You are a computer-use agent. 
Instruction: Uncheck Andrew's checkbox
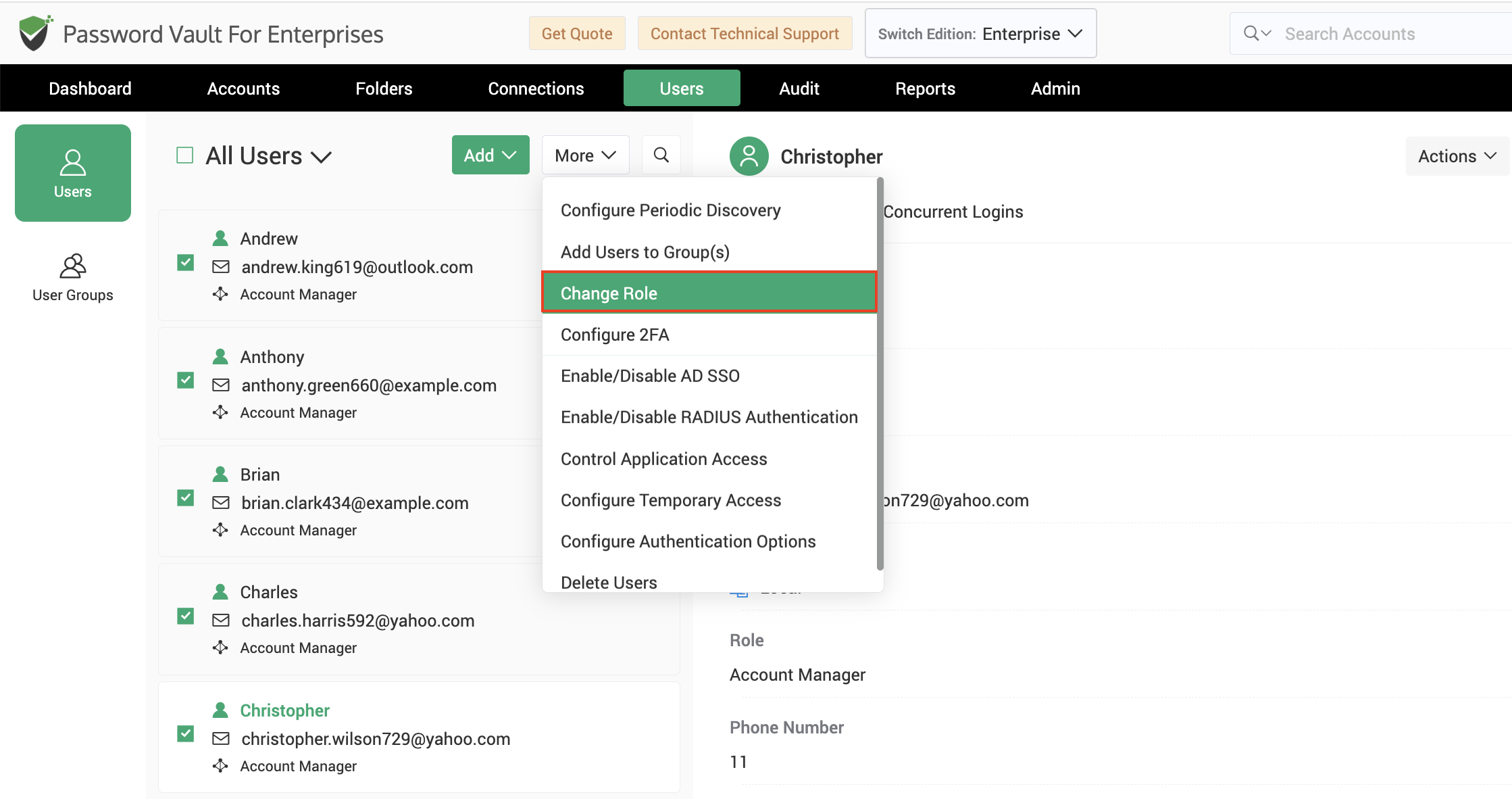coord(185,262)
